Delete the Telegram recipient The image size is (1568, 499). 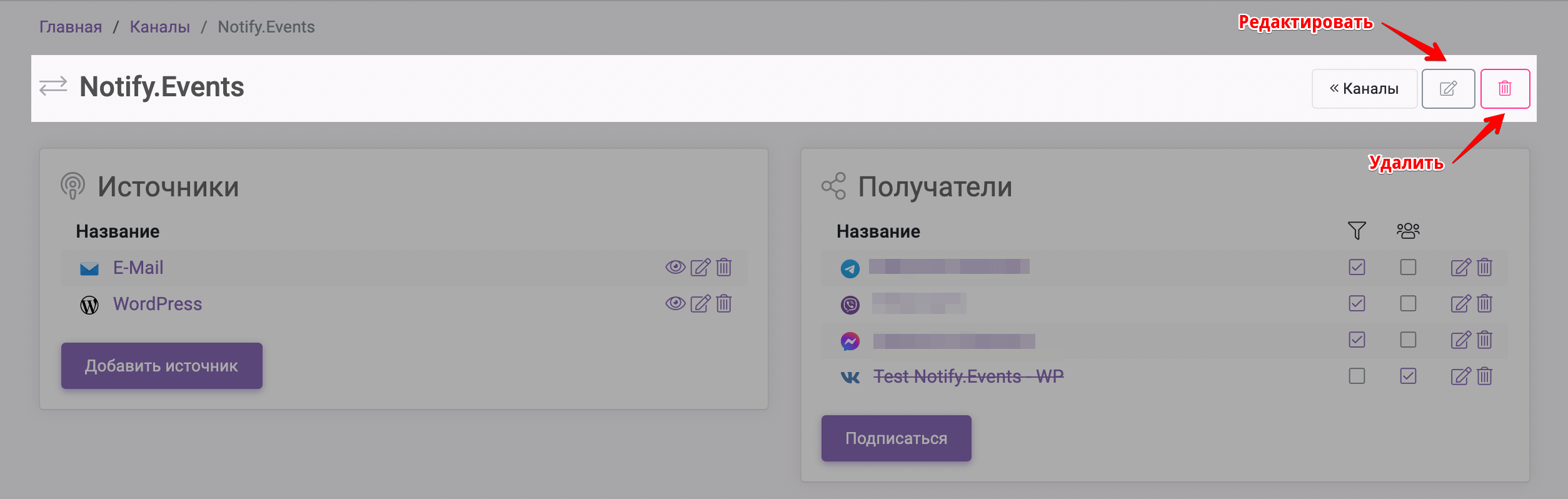(x=1485, y=268)
